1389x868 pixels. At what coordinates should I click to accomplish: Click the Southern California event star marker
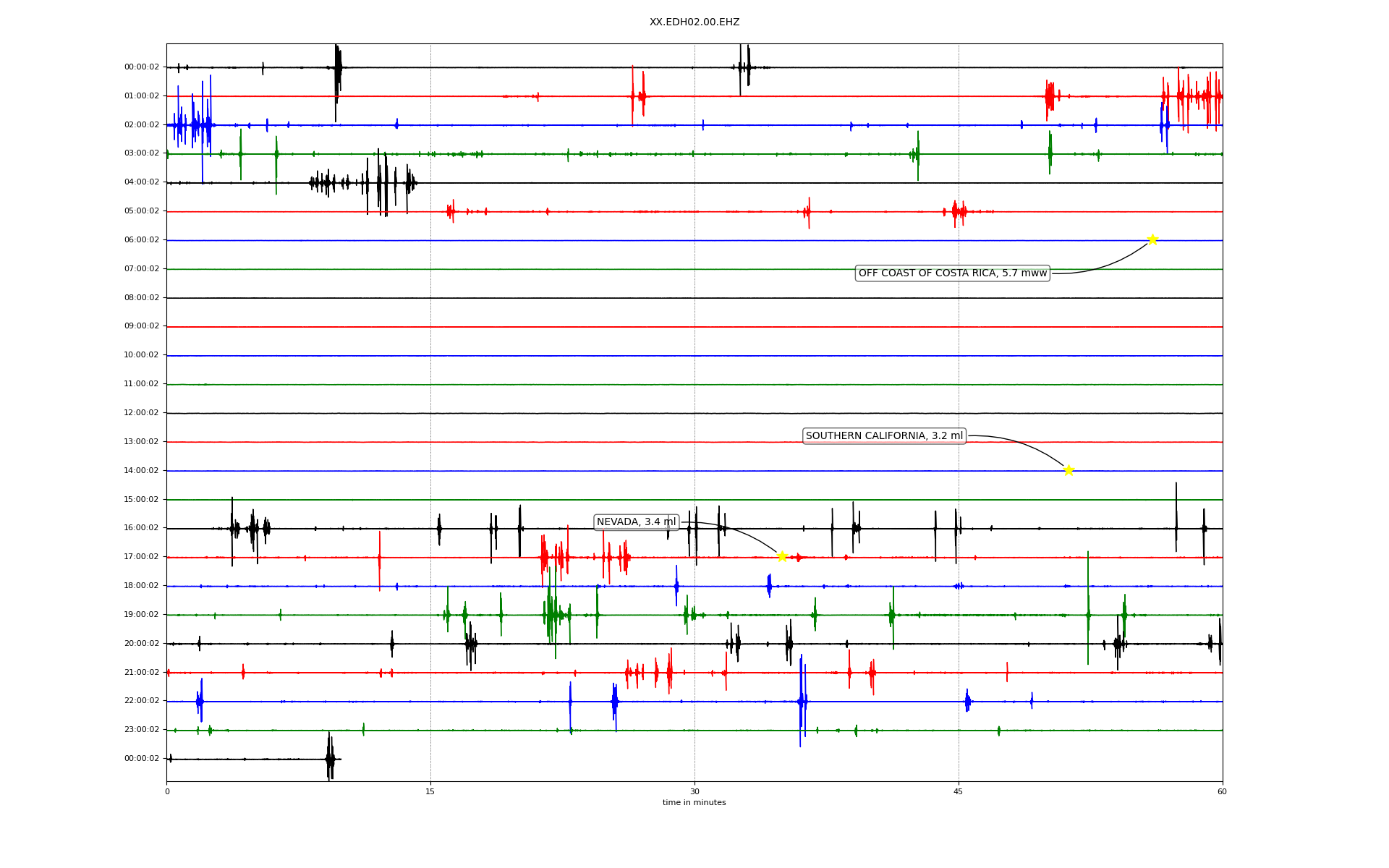click(1069, 470)
